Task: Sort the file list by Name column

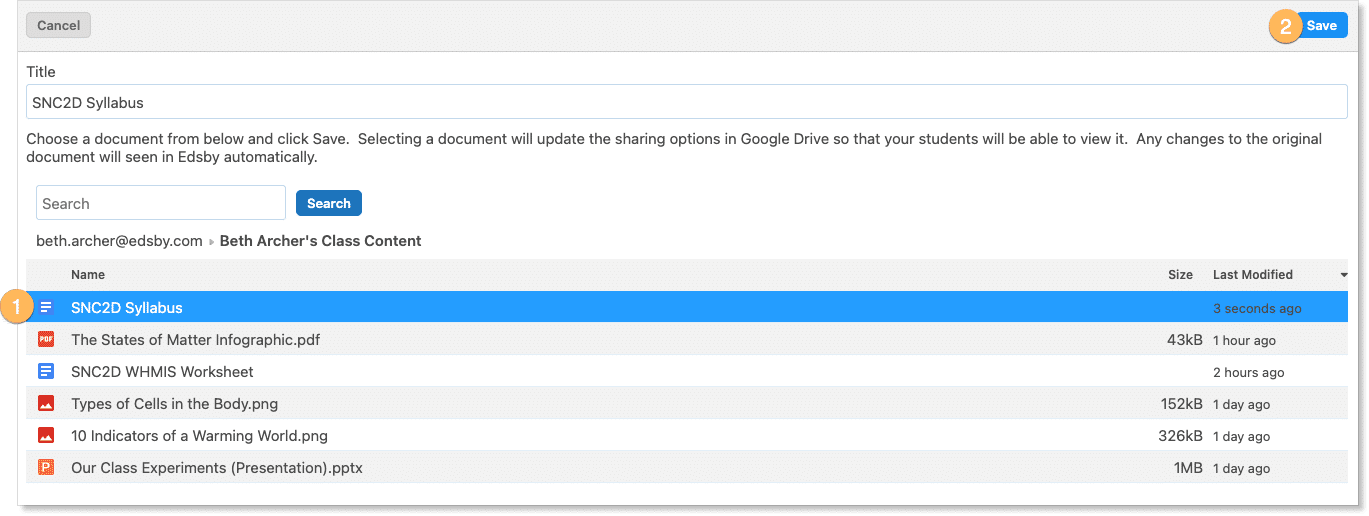Action: (88, 275)
